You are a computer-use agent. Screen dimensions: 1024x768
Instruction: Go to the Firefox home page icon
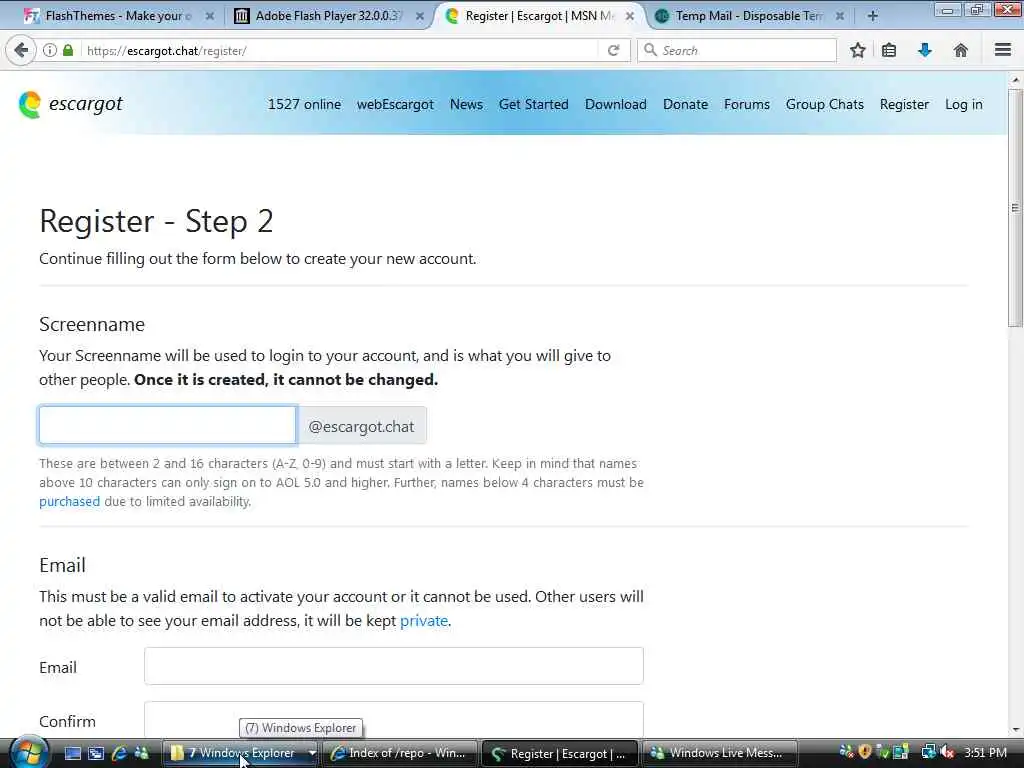tap(961, 50)
